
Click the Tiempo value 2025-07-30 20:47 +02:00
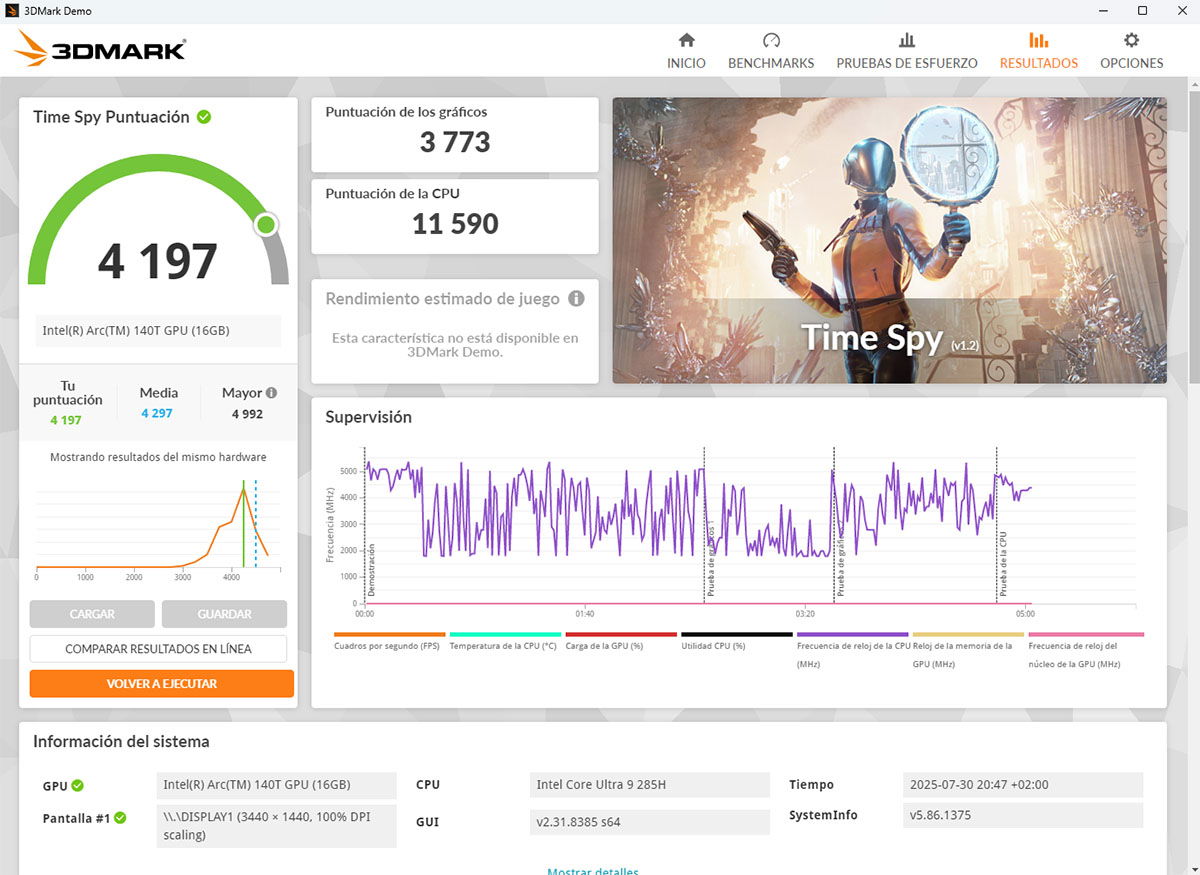pos(1022,785)
